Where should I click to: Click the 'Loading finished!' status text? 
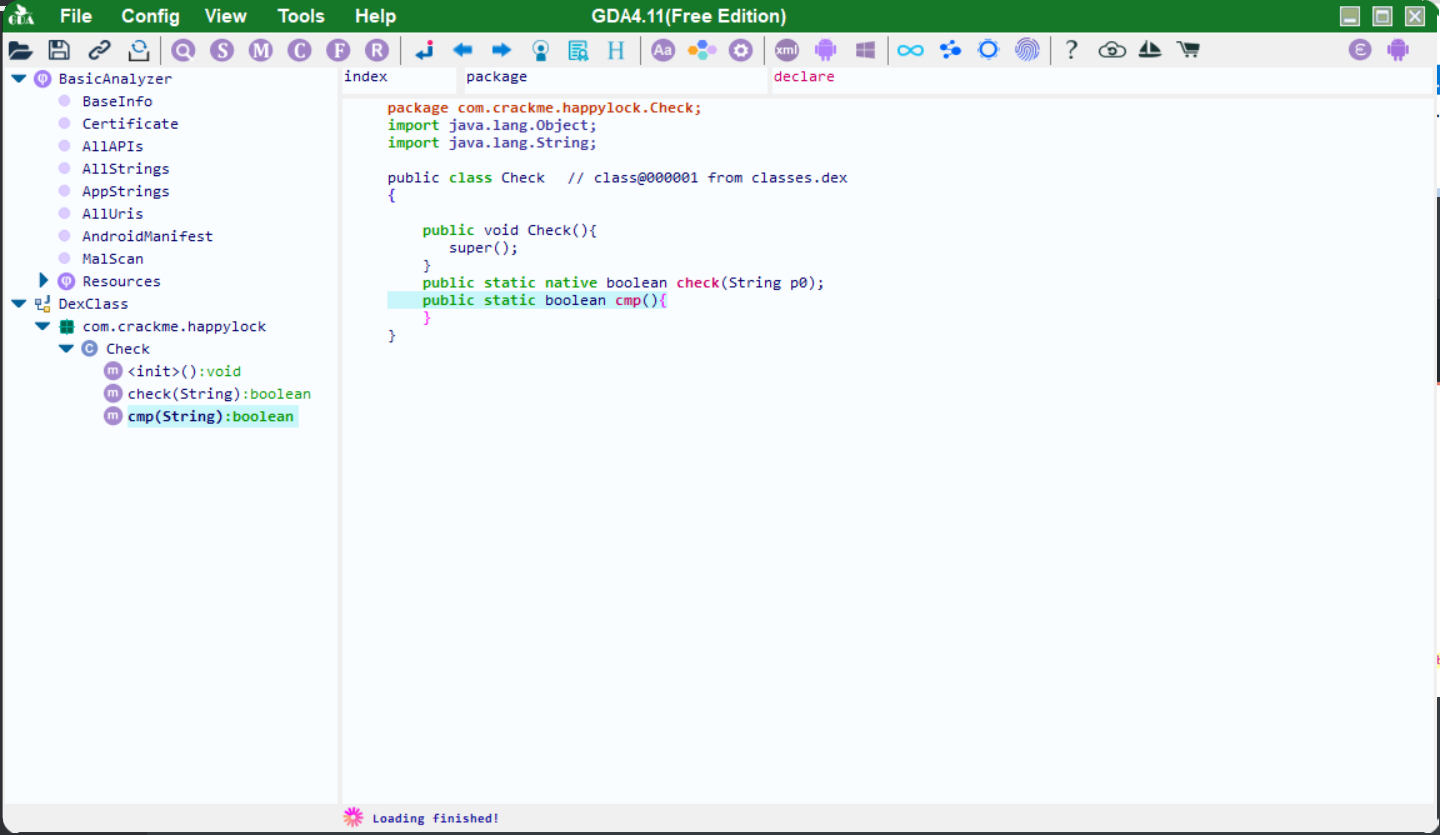point(436,819)
